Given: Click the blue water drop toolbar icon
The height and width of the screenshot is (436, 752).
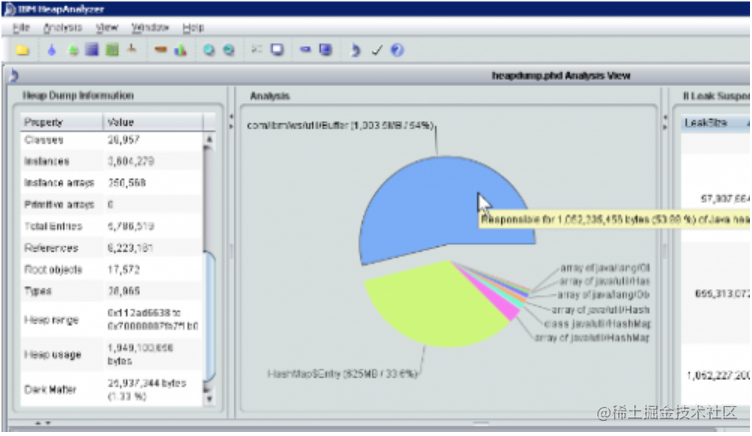Looking at the screenshot, I should [52, 50].
